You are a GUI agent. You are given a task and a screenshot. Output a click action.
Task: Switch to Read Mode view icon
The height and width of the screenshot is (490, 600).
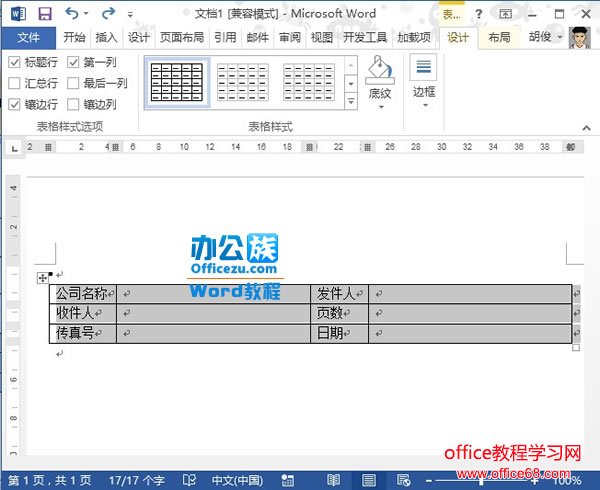coord(334,480)
